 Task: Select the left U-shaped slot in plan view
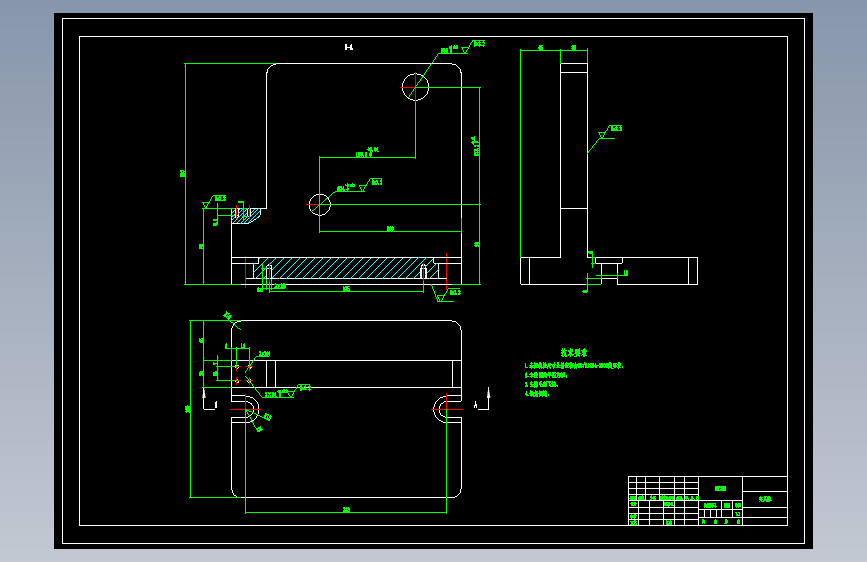[245, 409]
